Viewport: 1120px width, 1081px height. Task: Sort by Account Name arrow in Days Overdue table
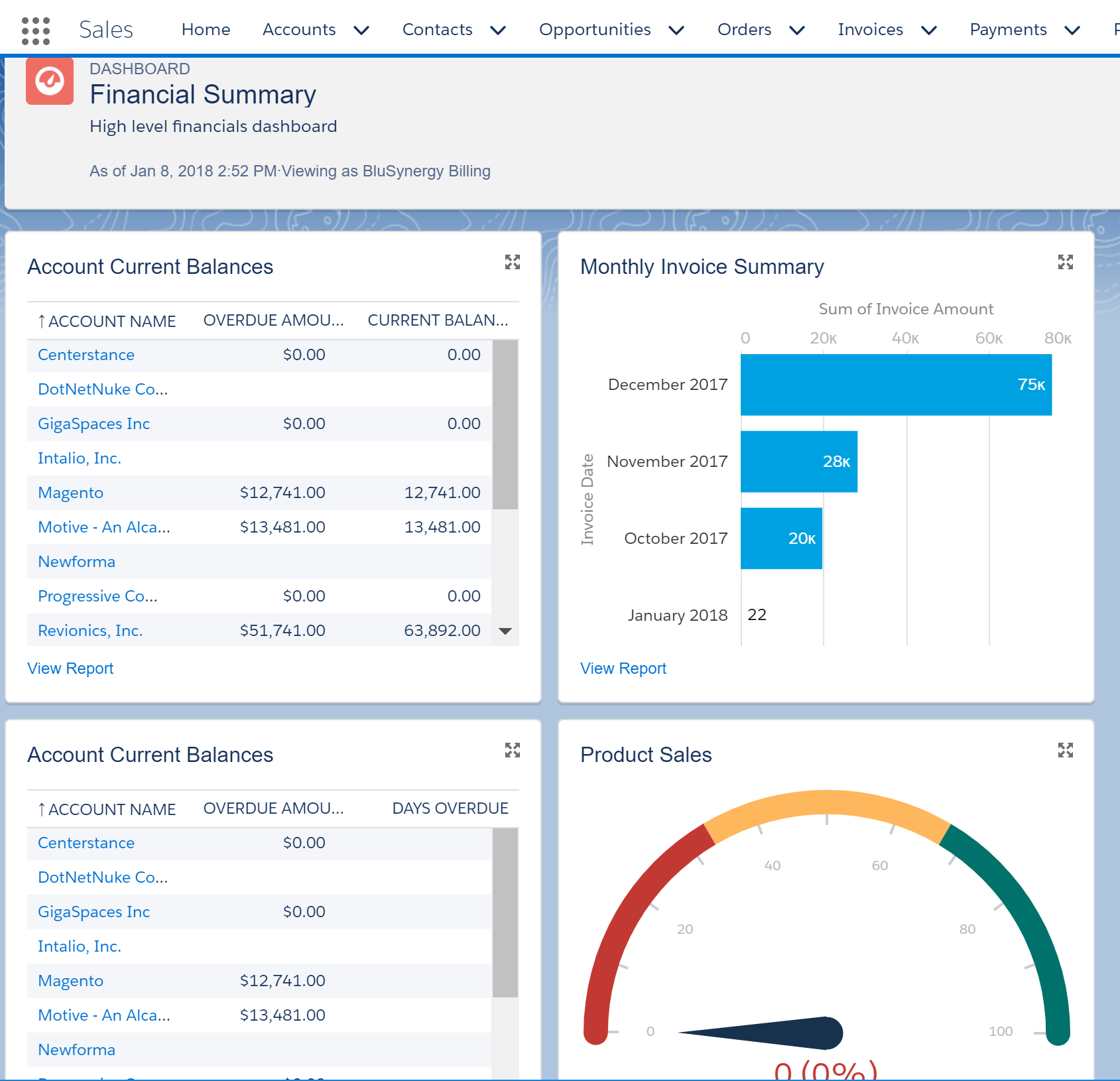(x=42, y=810)
